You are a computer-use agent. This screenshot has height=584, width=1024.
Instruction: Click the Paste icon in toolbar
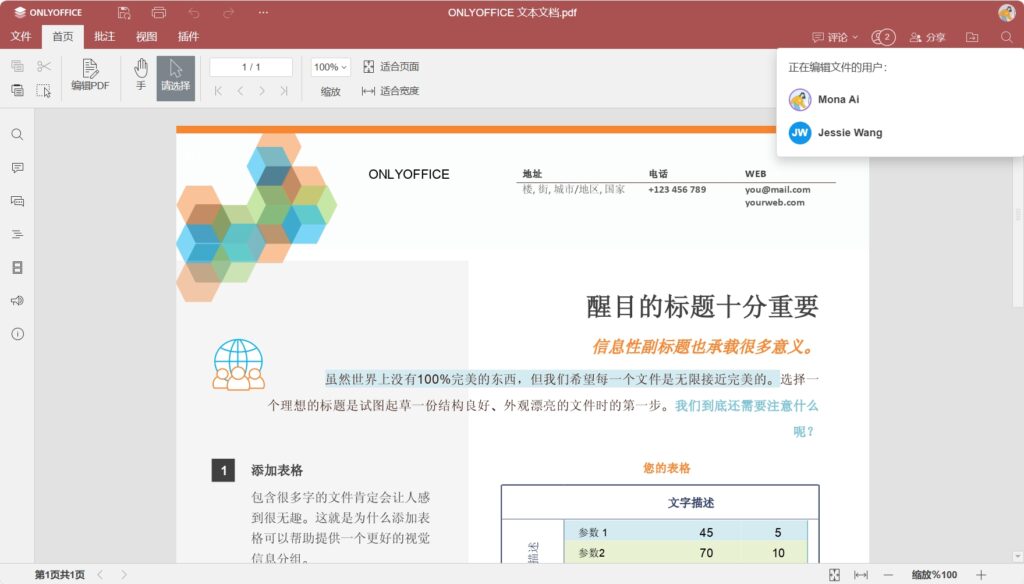click(18, 91)
